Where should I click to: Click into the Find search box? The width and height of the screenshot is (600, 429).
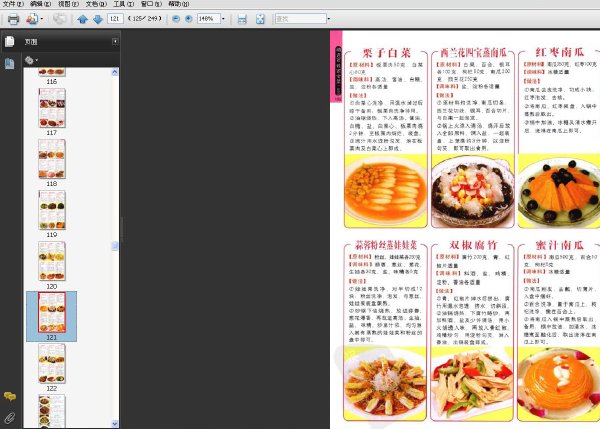(x=301, y=18)
